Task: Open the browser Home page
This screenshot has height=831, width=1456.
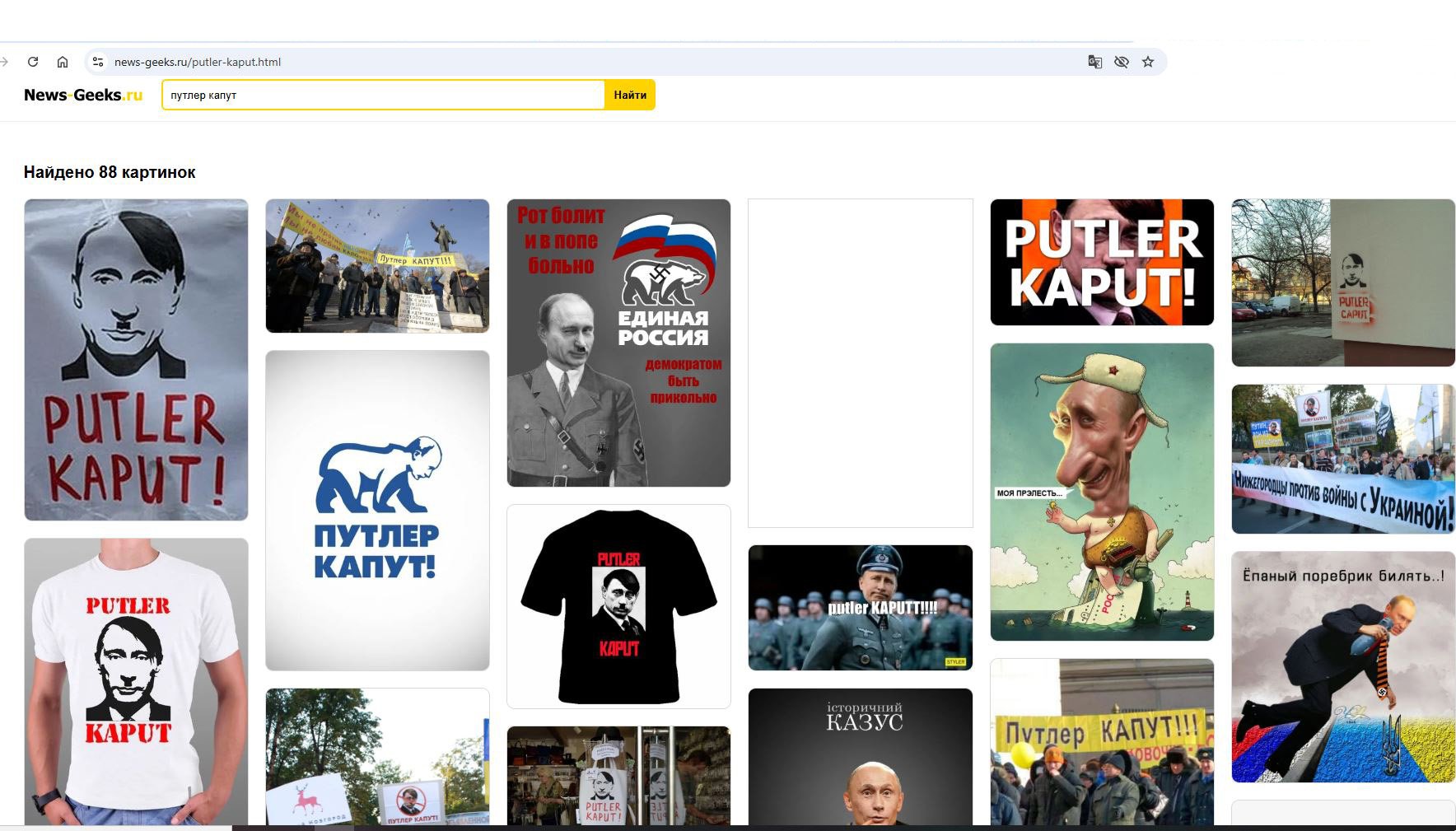Action: coord(63,62)
